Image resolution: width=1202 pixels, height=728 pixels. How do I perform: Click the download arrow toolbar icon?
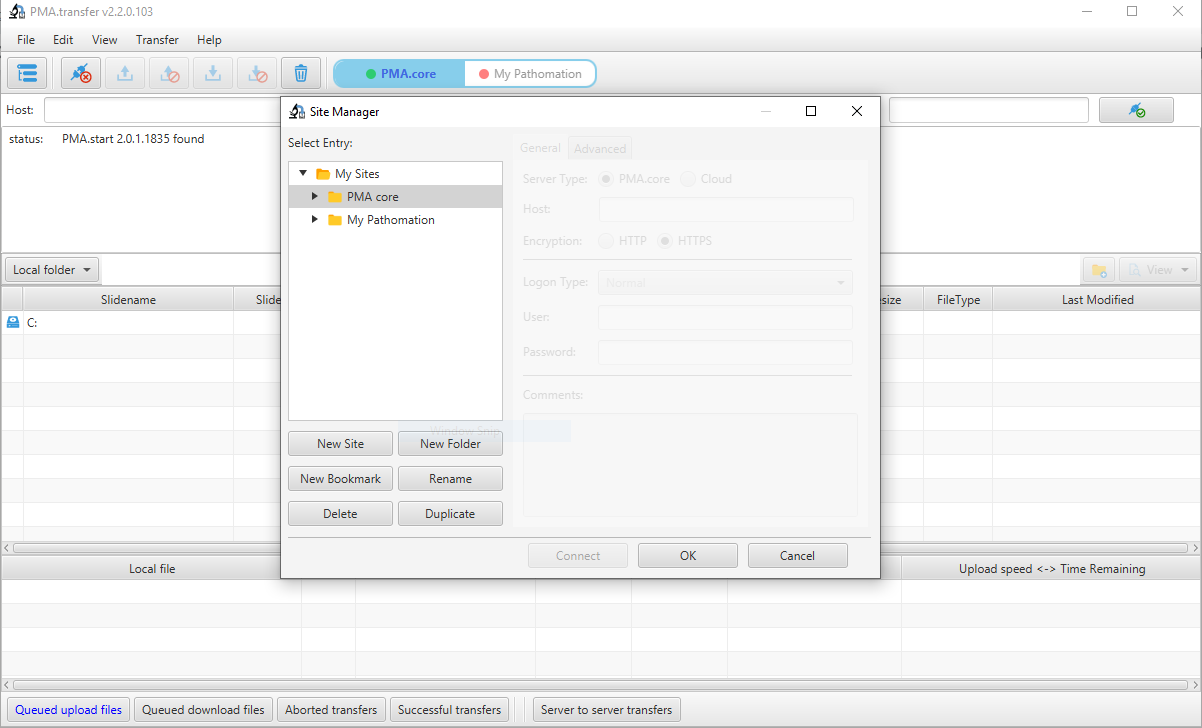coord(213,73)
